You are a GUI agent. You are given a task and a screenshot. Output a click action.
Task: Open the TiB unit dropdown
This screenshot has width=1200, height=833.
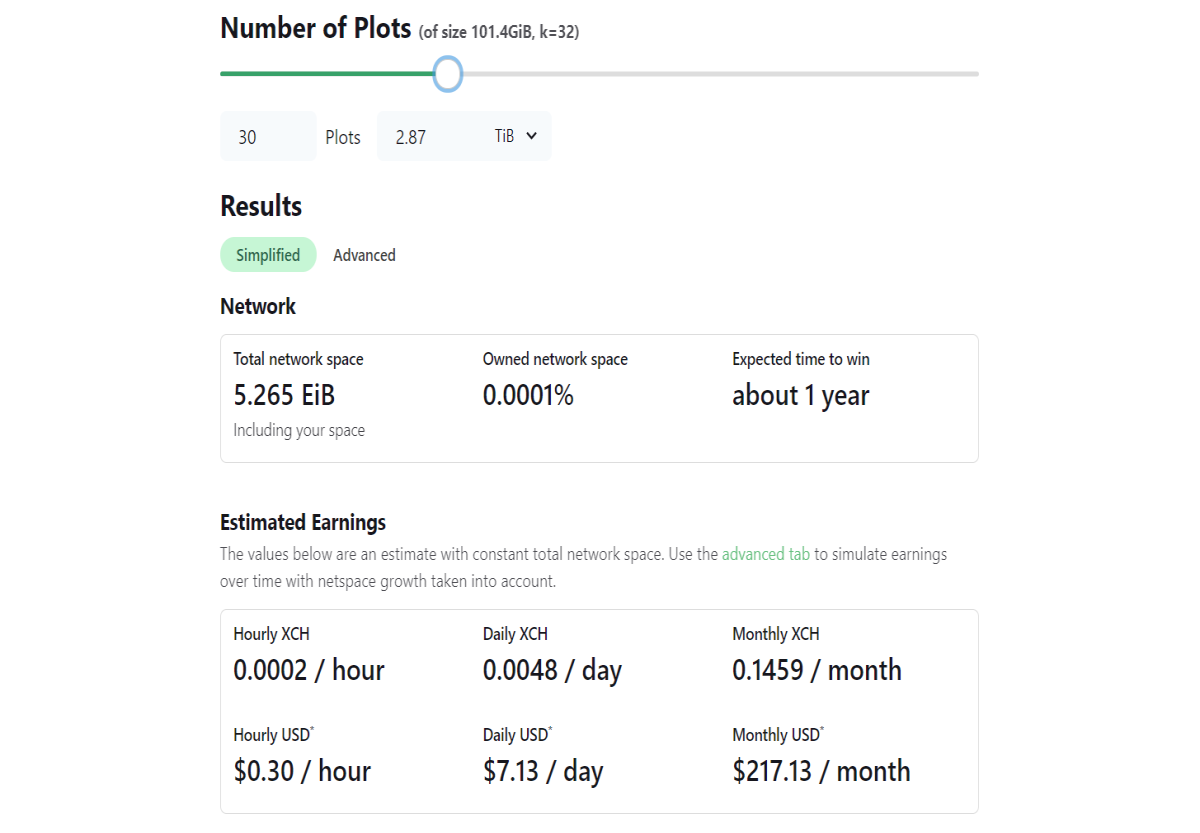click(517, 136)
